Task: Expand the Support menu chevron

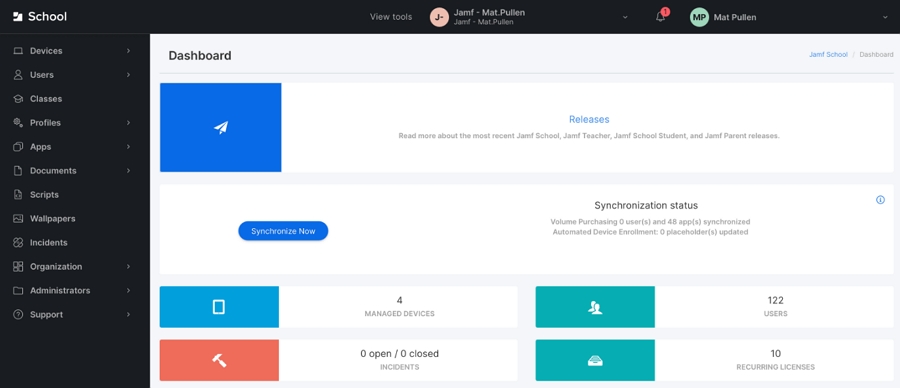Action: [129, 315]
